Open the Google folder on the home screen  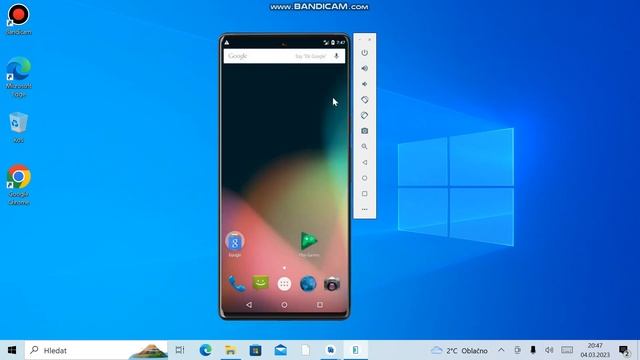235,244
